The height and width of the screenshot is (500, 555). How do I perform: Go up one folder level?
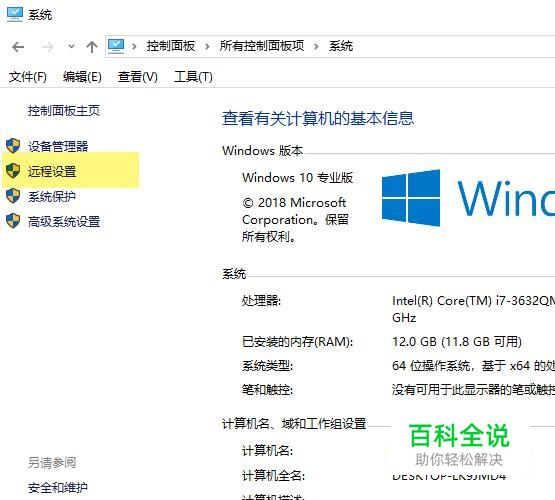(x=92, y=46)
